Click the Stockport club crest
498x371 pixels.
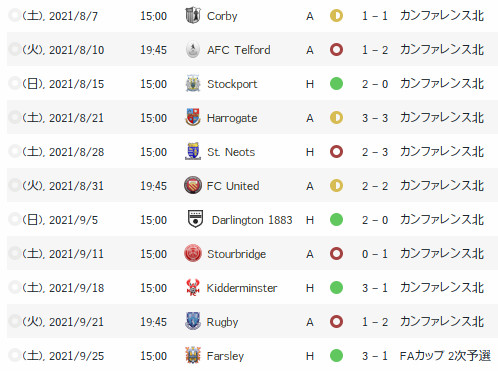pyautogui.click(x=193, y=84)
